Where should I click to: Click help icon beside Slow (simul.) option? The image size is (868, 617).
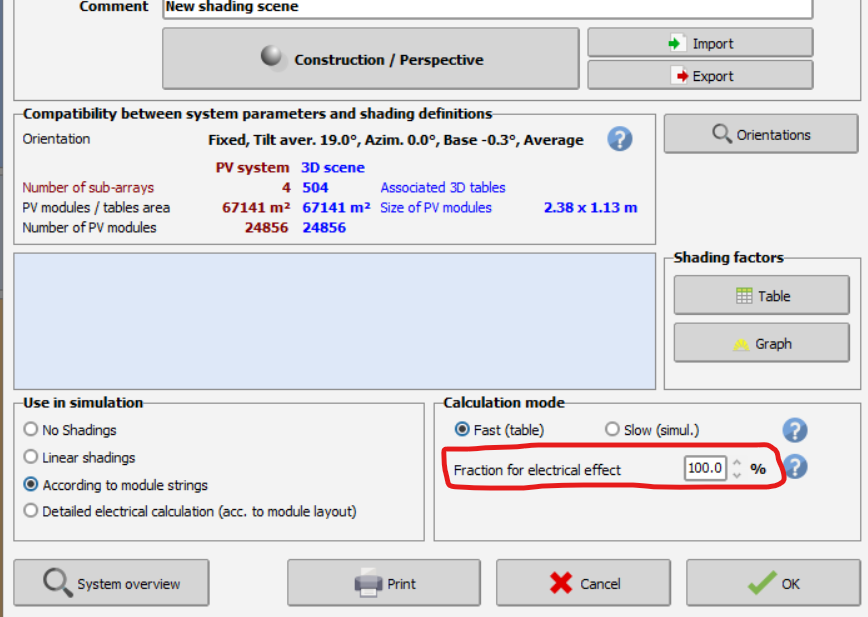[x=794, y=430]
